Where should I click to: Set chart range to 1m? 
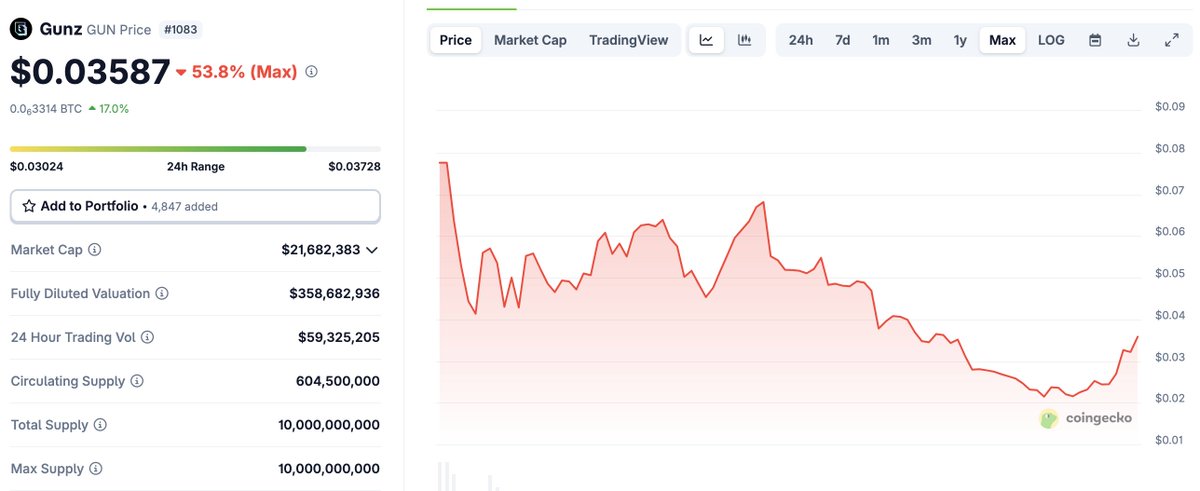(x=881, y=40)
